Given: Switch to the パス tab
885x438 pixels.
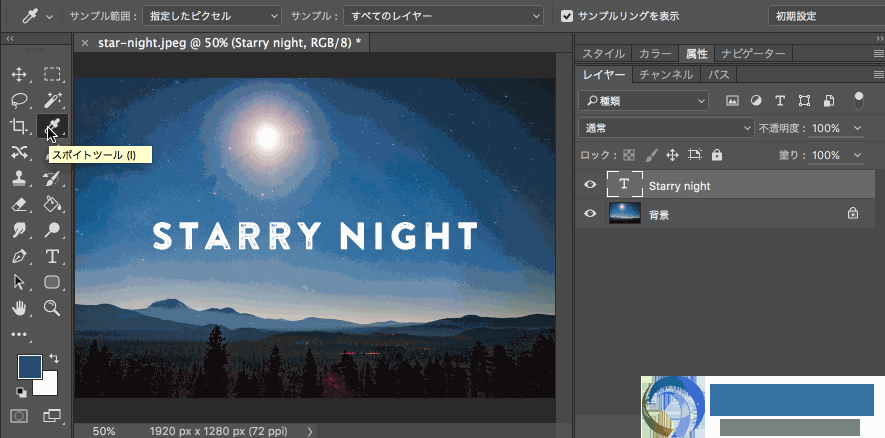Looking at the screenshot, I should click(718, 74).
